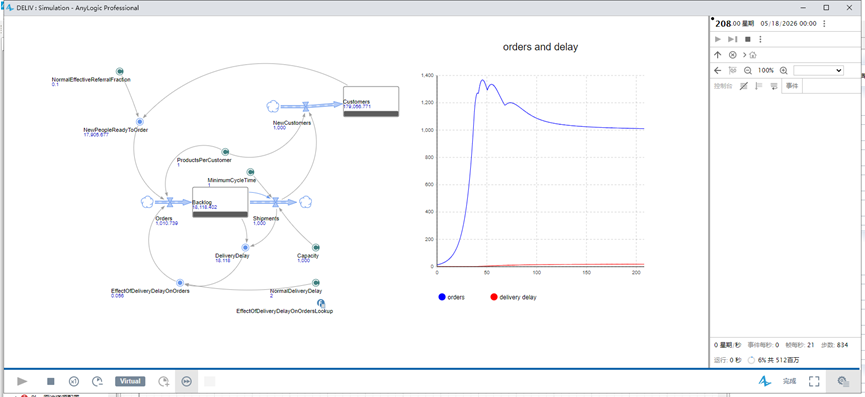Toggle Virtual time mode button
The image size is (865, 397).
click(130, 381)
